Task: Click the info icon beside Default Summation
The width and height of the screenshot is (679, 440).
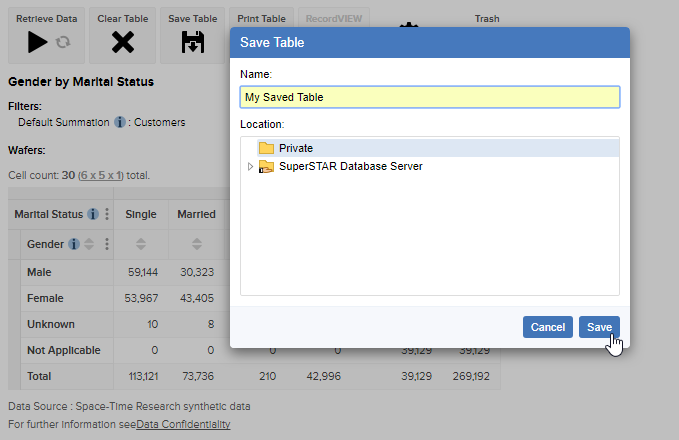Action: [x=119, y=123]
